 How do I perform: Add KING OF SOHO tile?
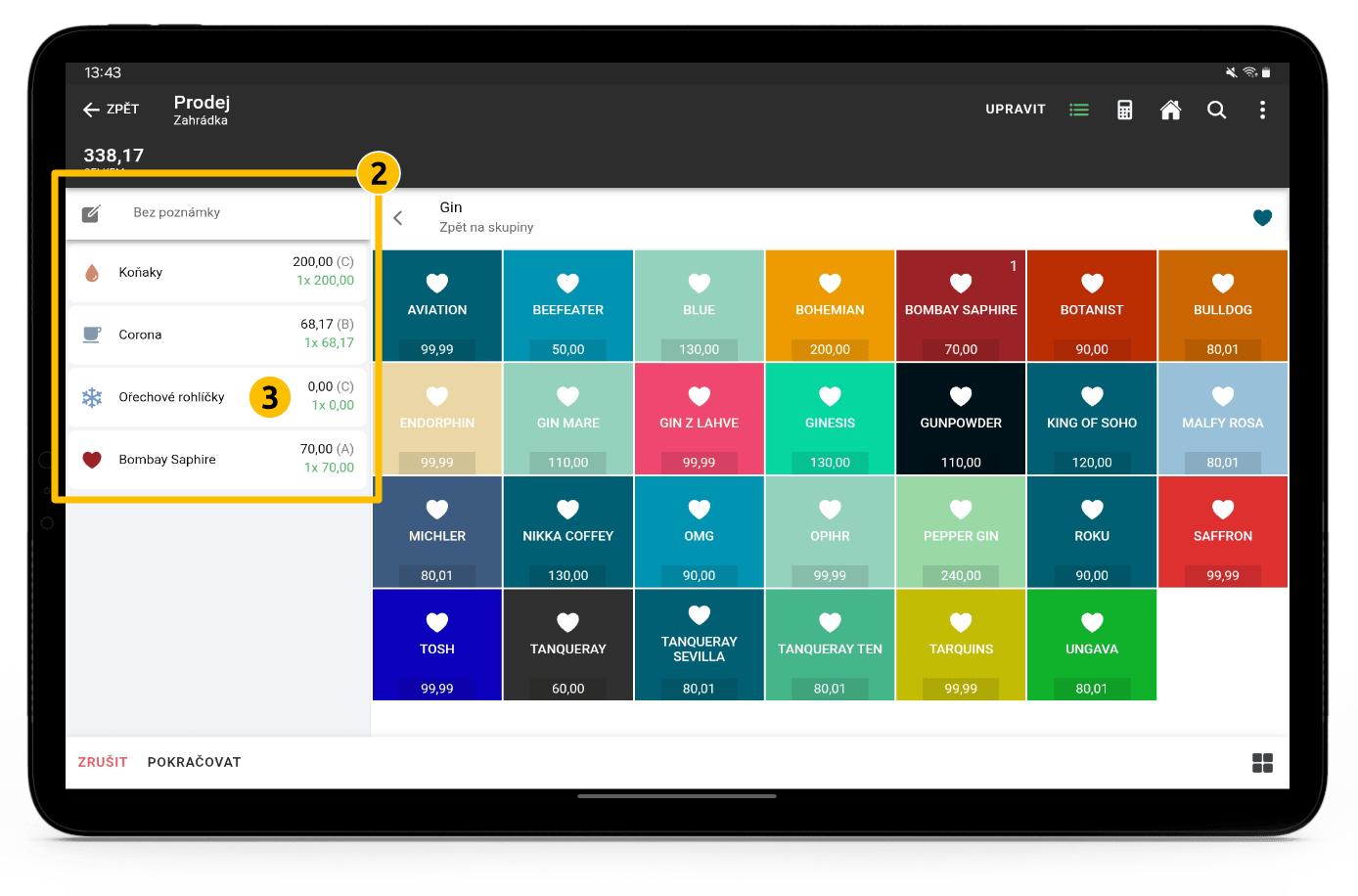pyautogui.click(x=1092, y=419)
